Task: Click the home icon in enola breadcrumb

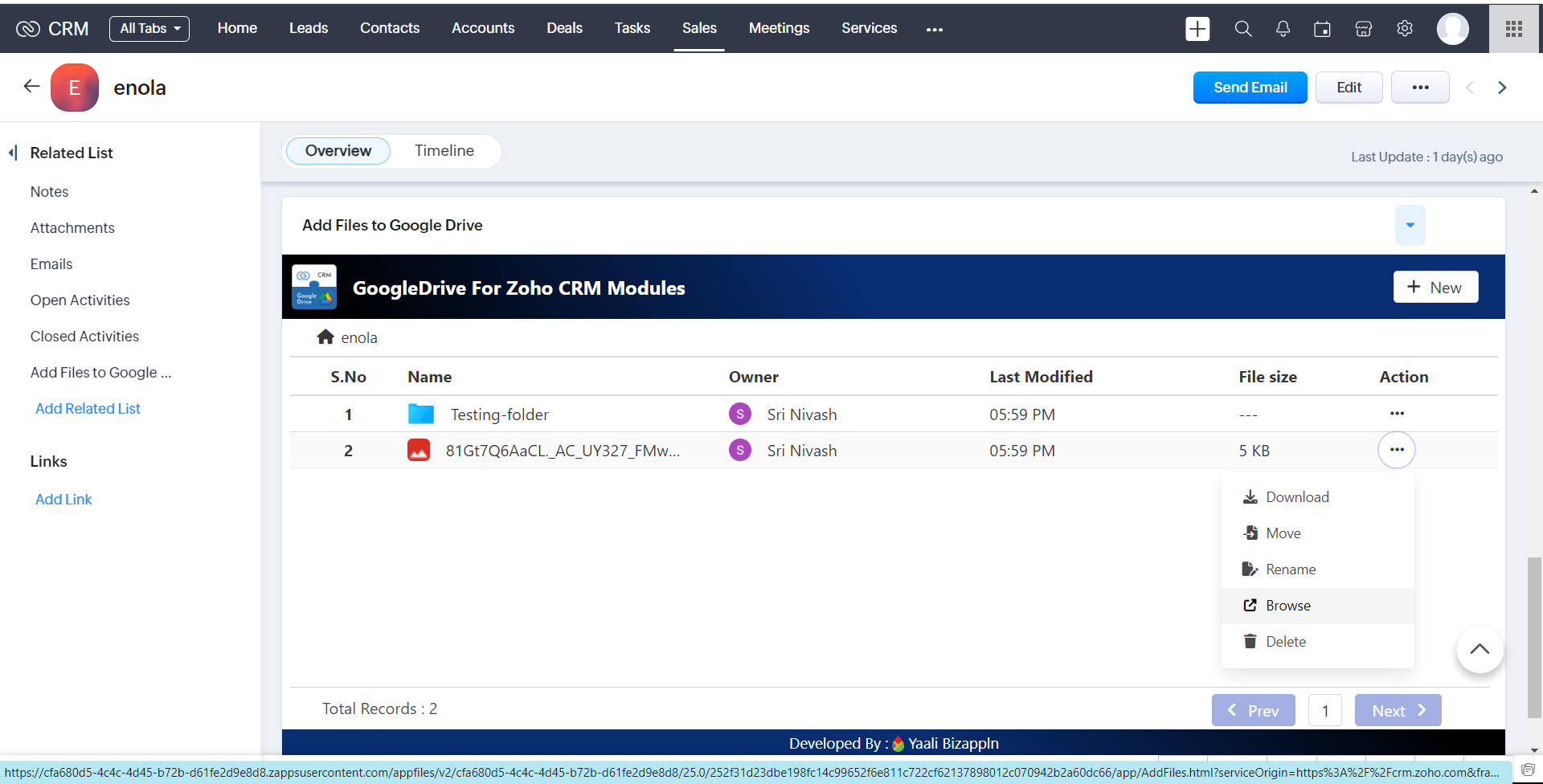Action: point(325,337)
